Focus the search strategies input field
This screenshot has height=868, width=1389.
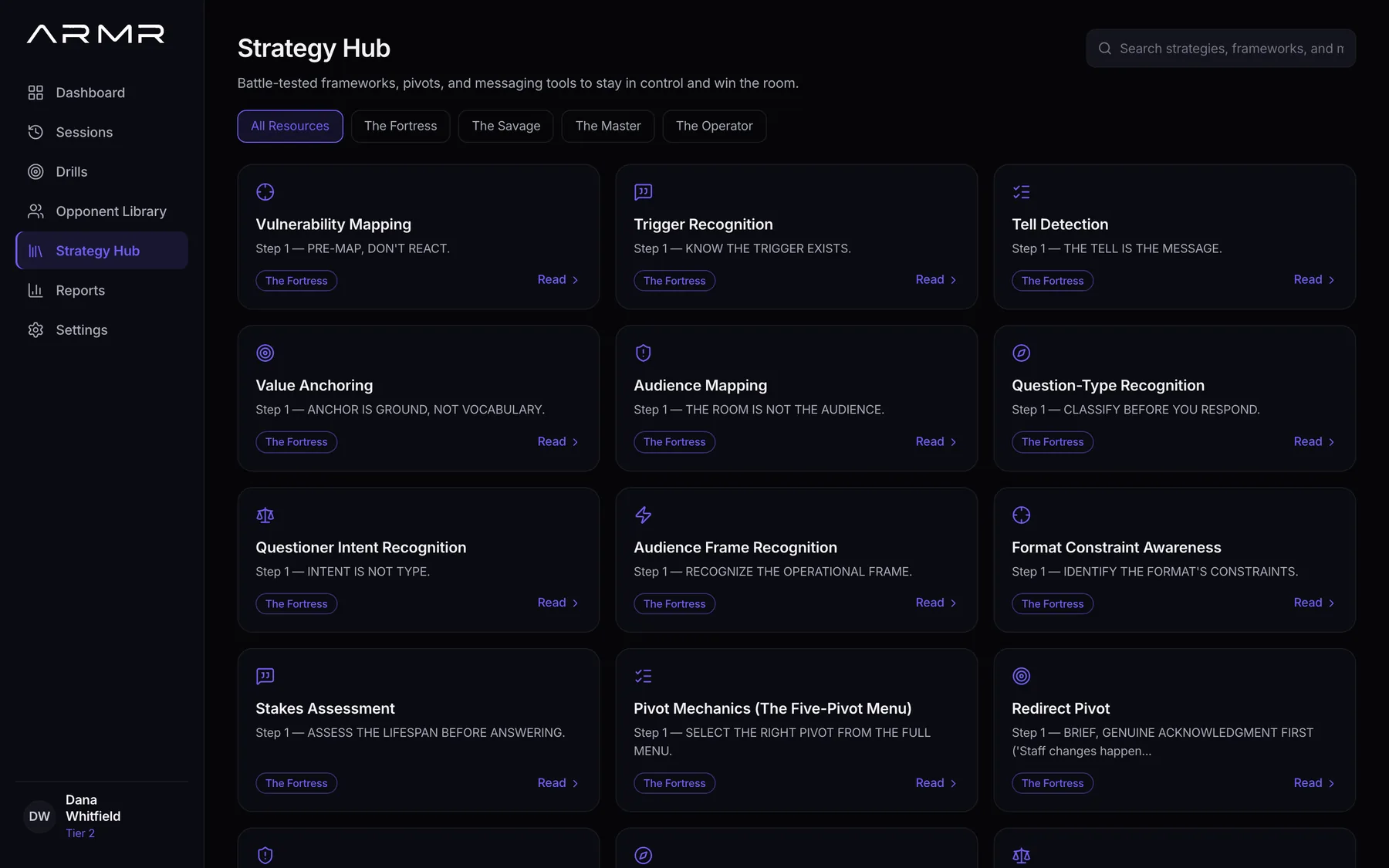(x=1221, y=49)
